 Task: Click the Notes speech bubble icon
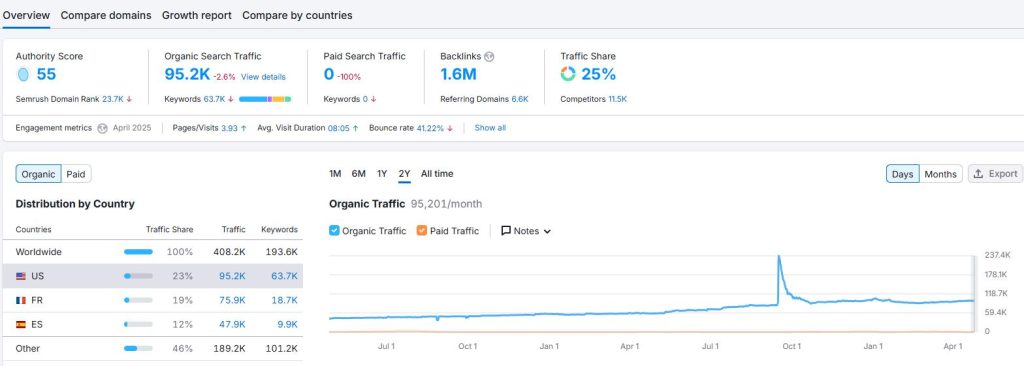[506, 231]
